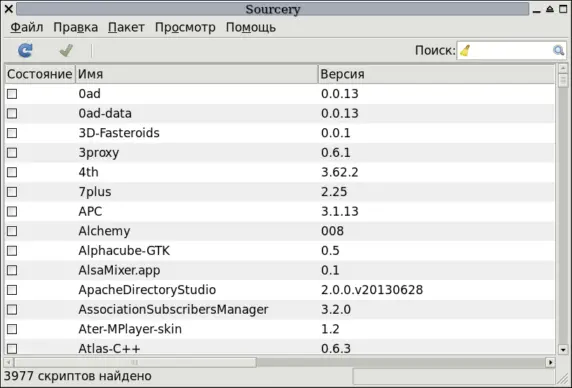This screenshot has width=572, height=388.
Task: Tick the checkbox for Alphacube-GTK
Action: pos(12,251)
